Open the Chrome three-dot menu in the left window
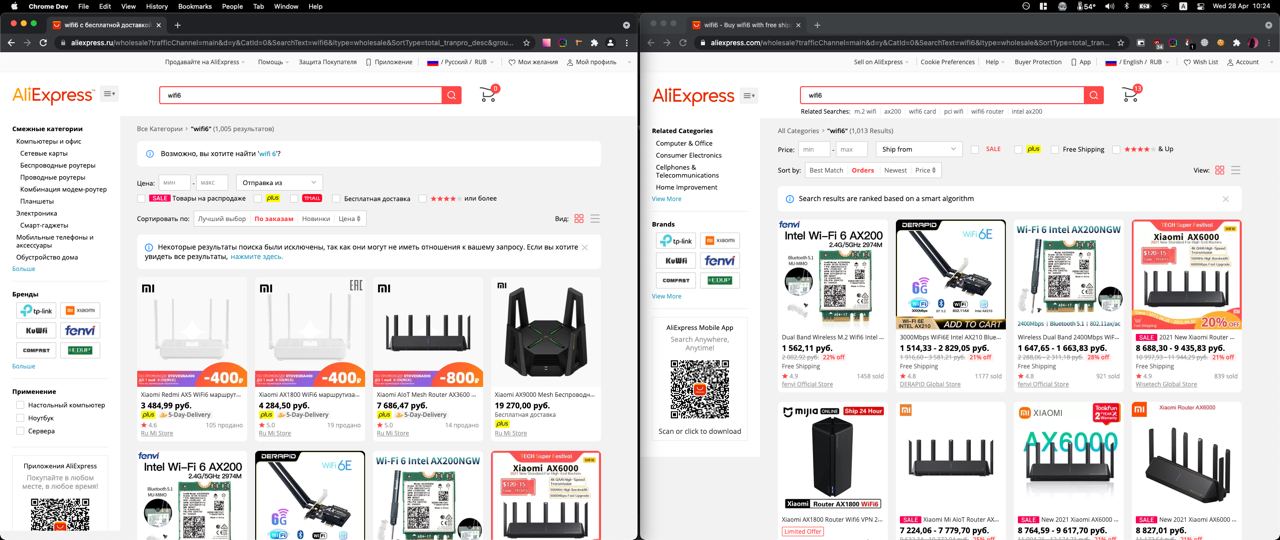Screen dimensions: 1280x540 [x=627, y=43]
